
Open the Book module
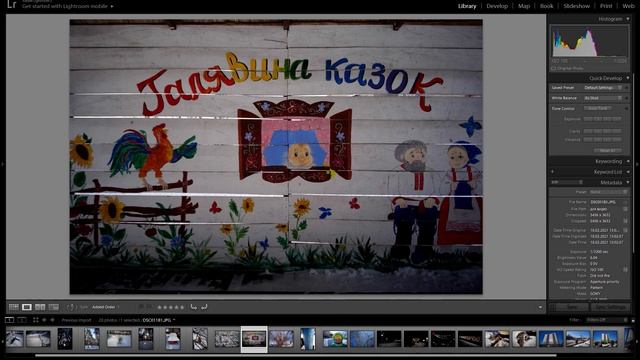pos(547,6)
